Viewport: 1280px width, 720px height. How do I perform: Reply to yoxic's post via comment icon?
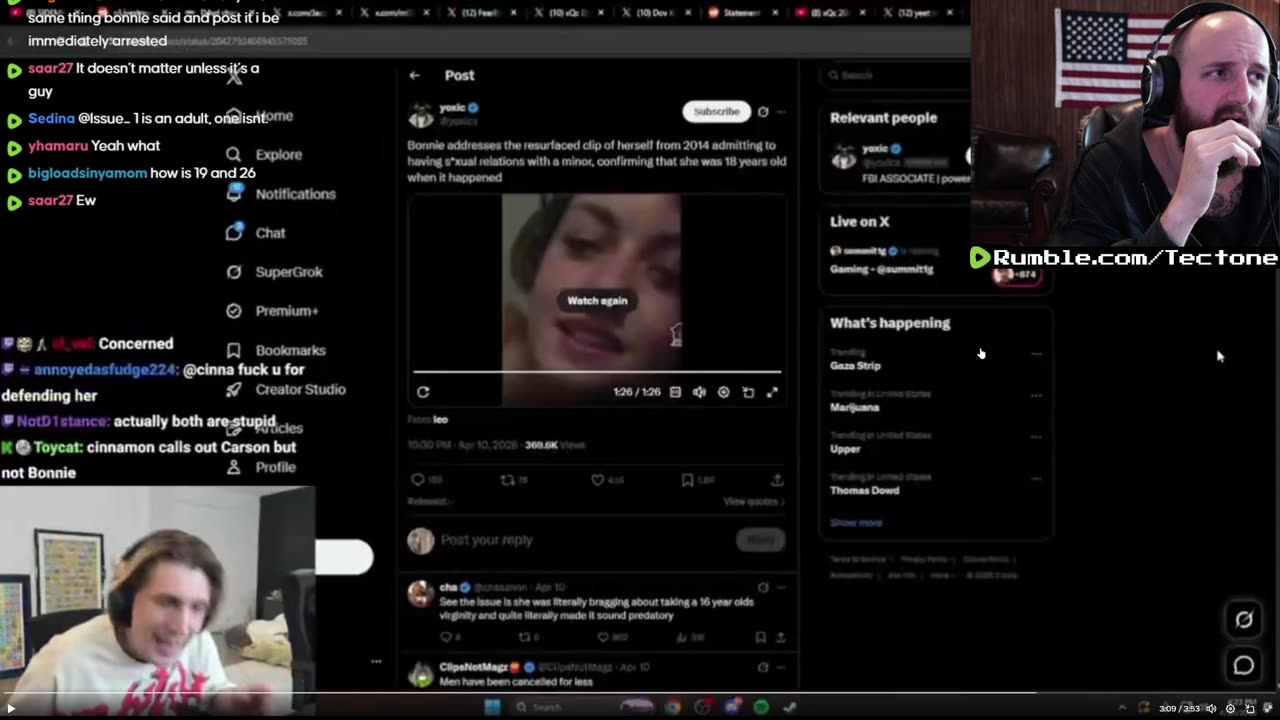click(418, 480)
